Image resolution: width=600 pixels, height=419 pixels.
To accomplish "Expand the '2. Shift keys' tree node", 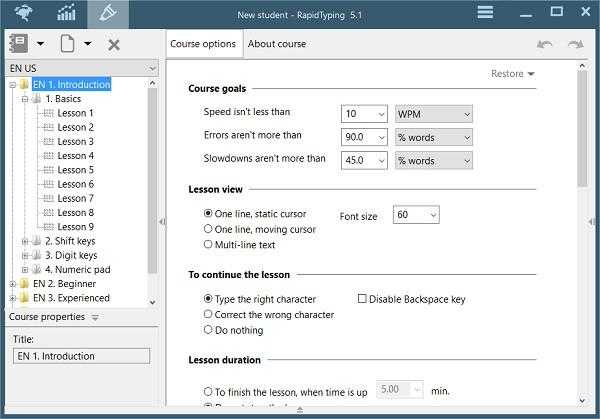I will point(25,241).
